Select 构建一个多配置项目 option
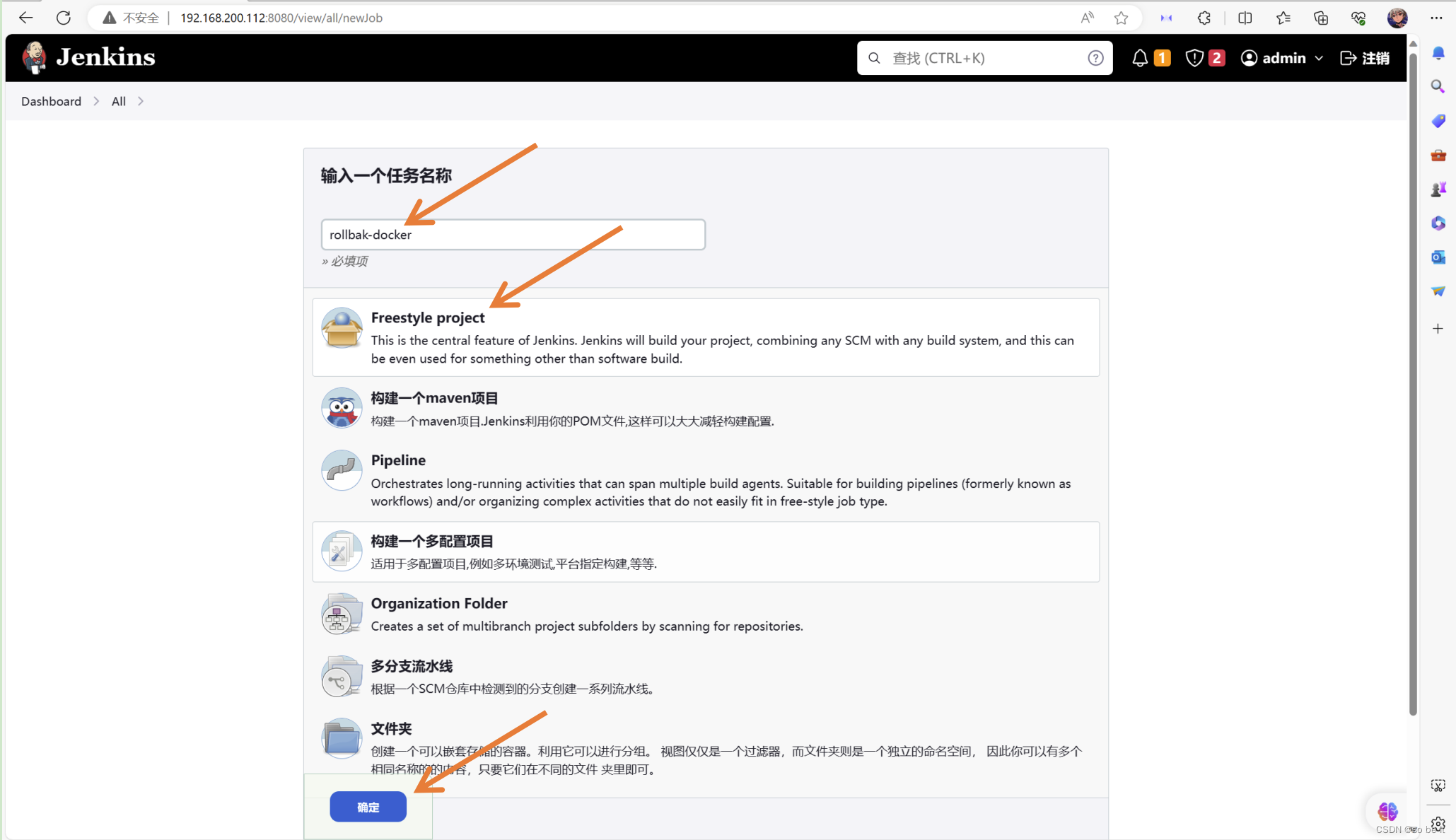The width and height of the screenshot is (1456, 840). click(x=706, y=552)
